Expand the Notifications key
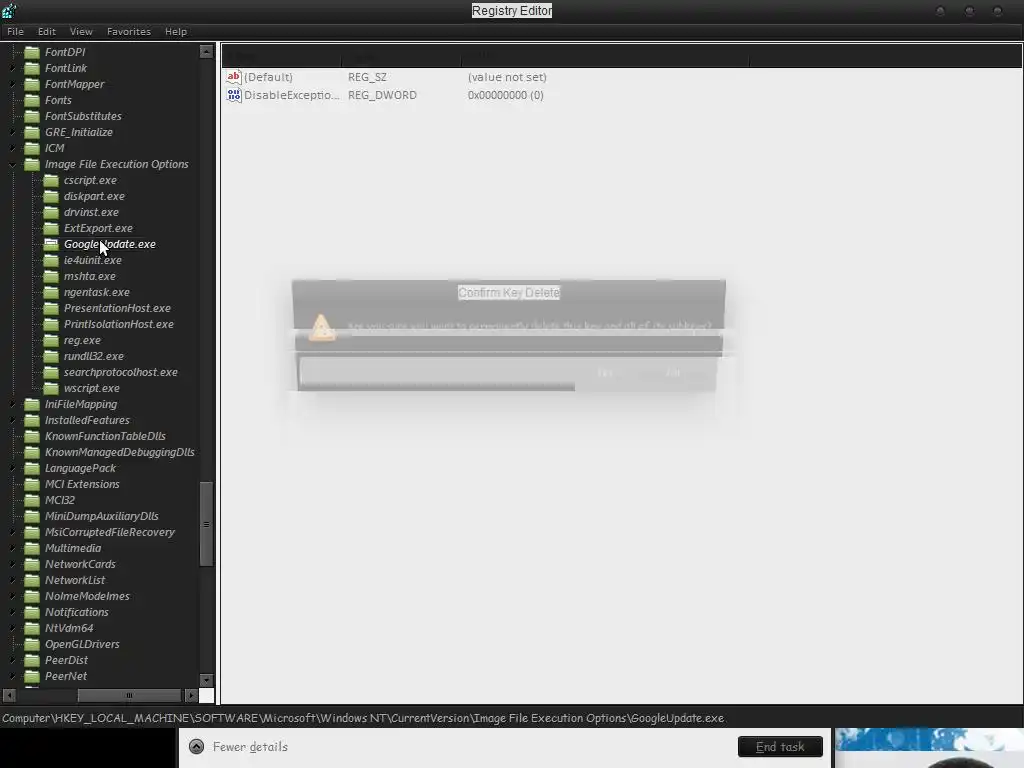 click(x=12, y=612)
